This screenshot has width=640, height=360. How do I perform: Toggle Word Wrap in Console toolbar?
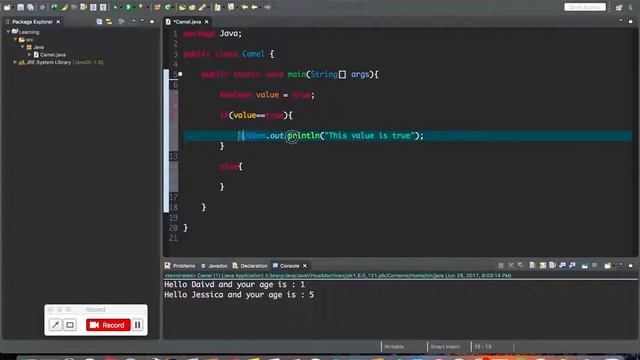click(552, 265)
